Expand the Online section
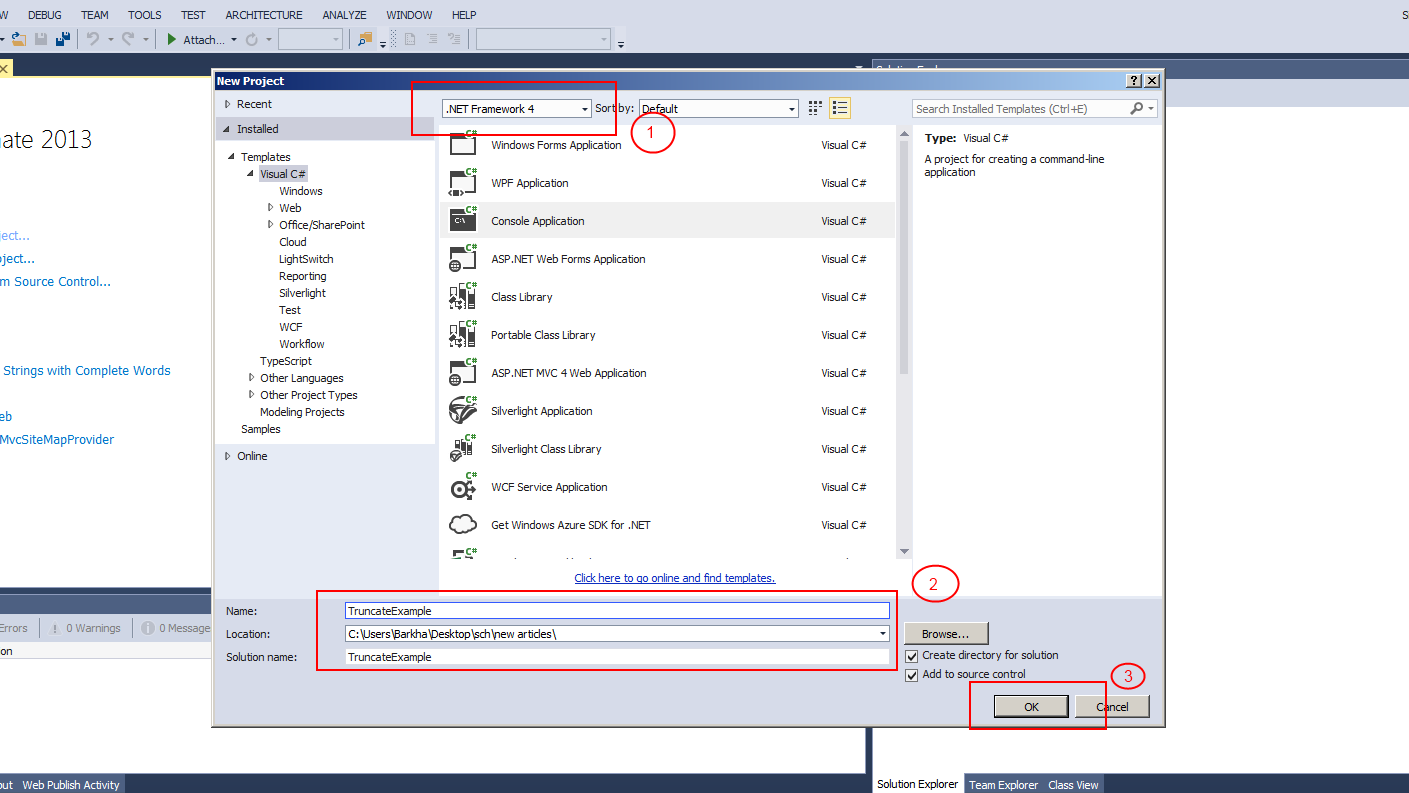 228,456
